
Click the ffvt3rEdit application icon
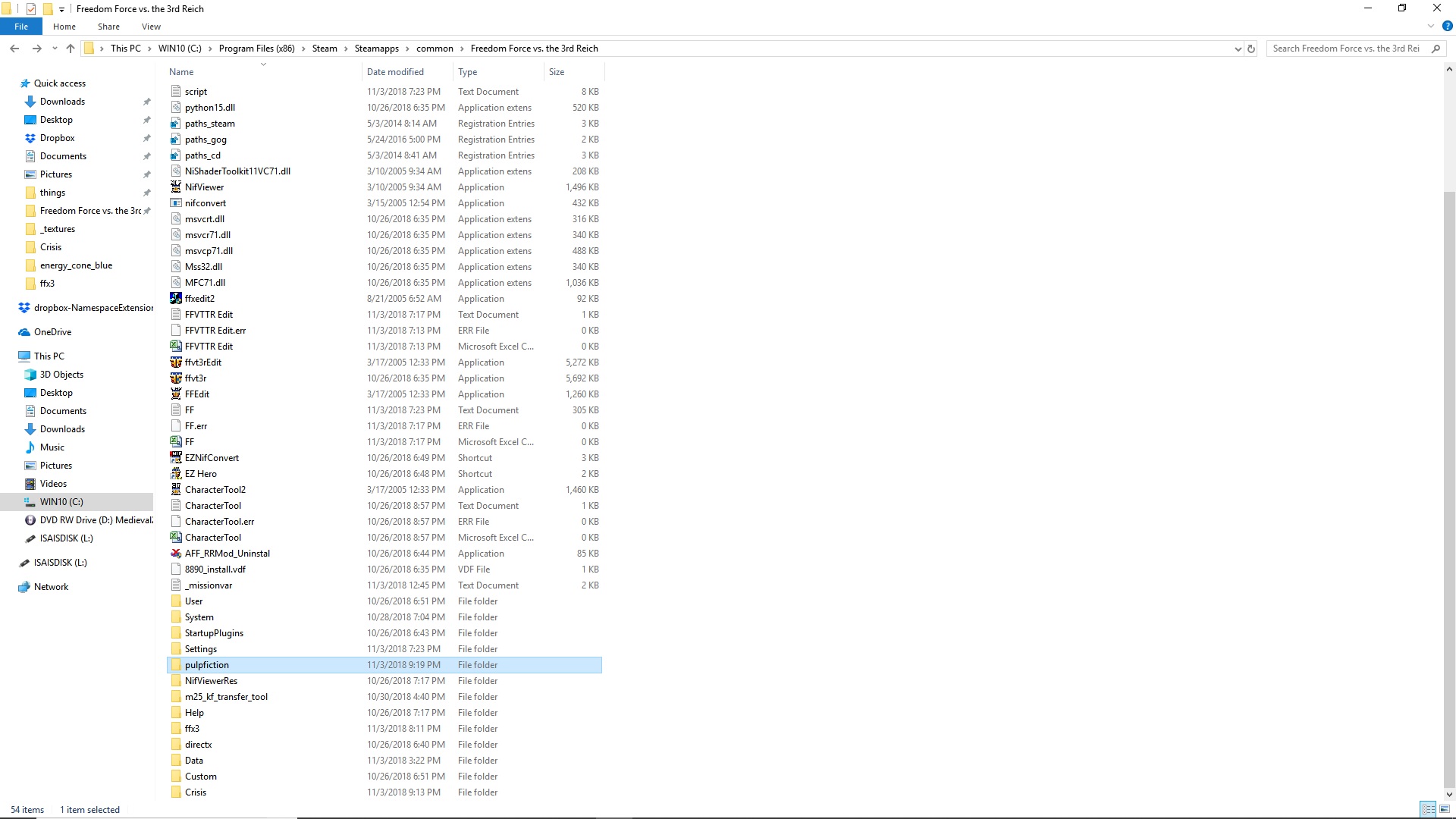click(x=176, y=362)
